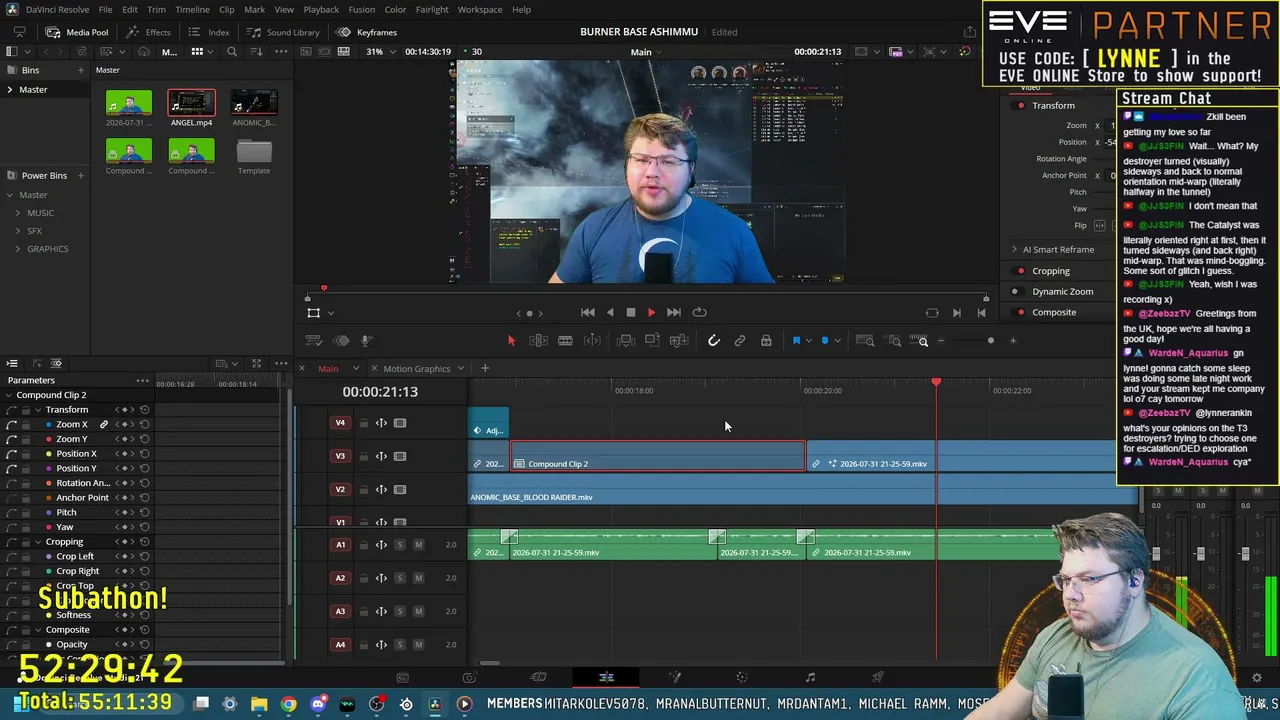Jump to last frame of timeline
Screen dimensions: 1280x720
tap(673, 313)
